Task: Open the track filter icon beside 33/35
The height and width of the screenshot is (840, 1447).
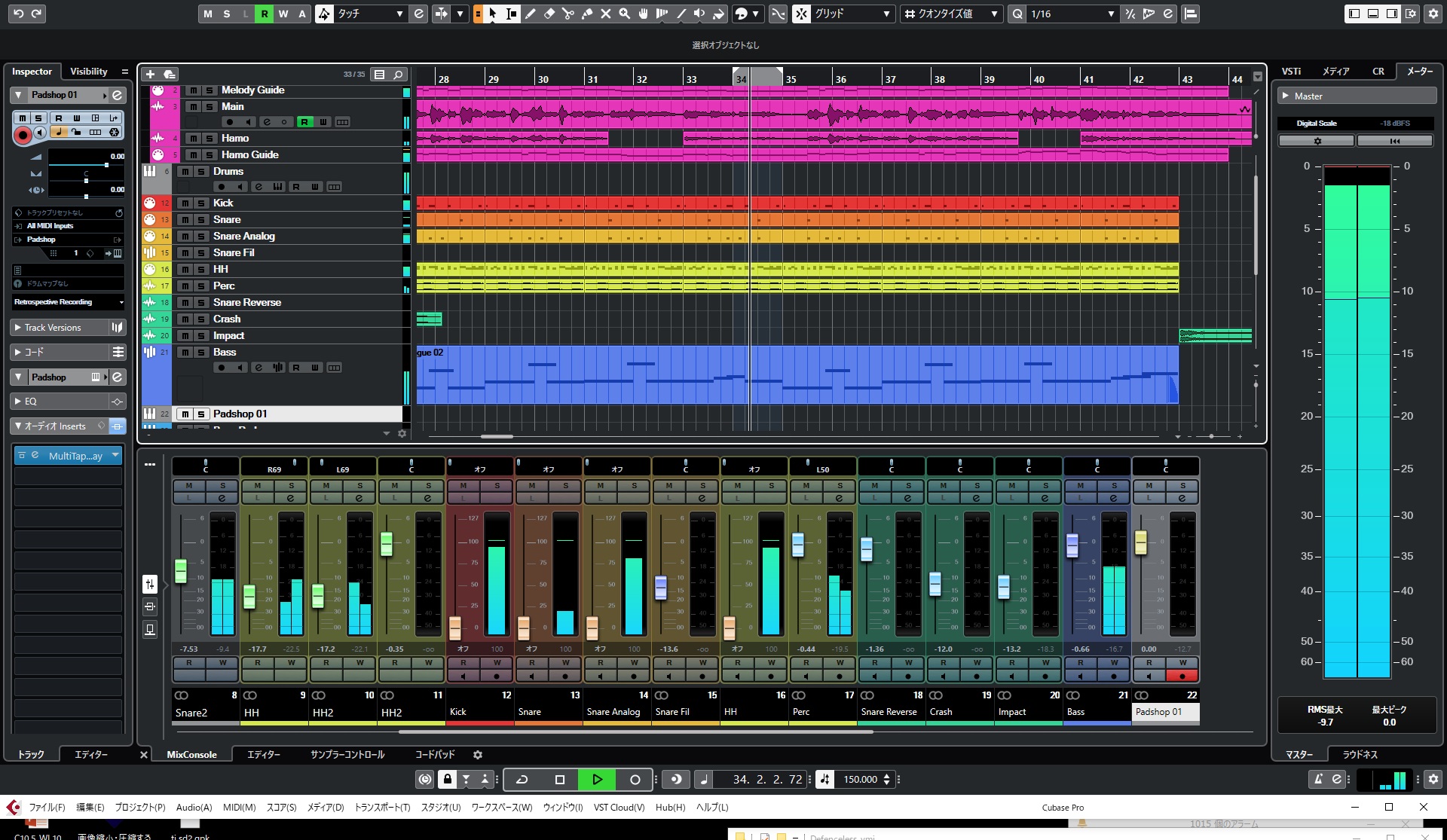Action: 380,74
